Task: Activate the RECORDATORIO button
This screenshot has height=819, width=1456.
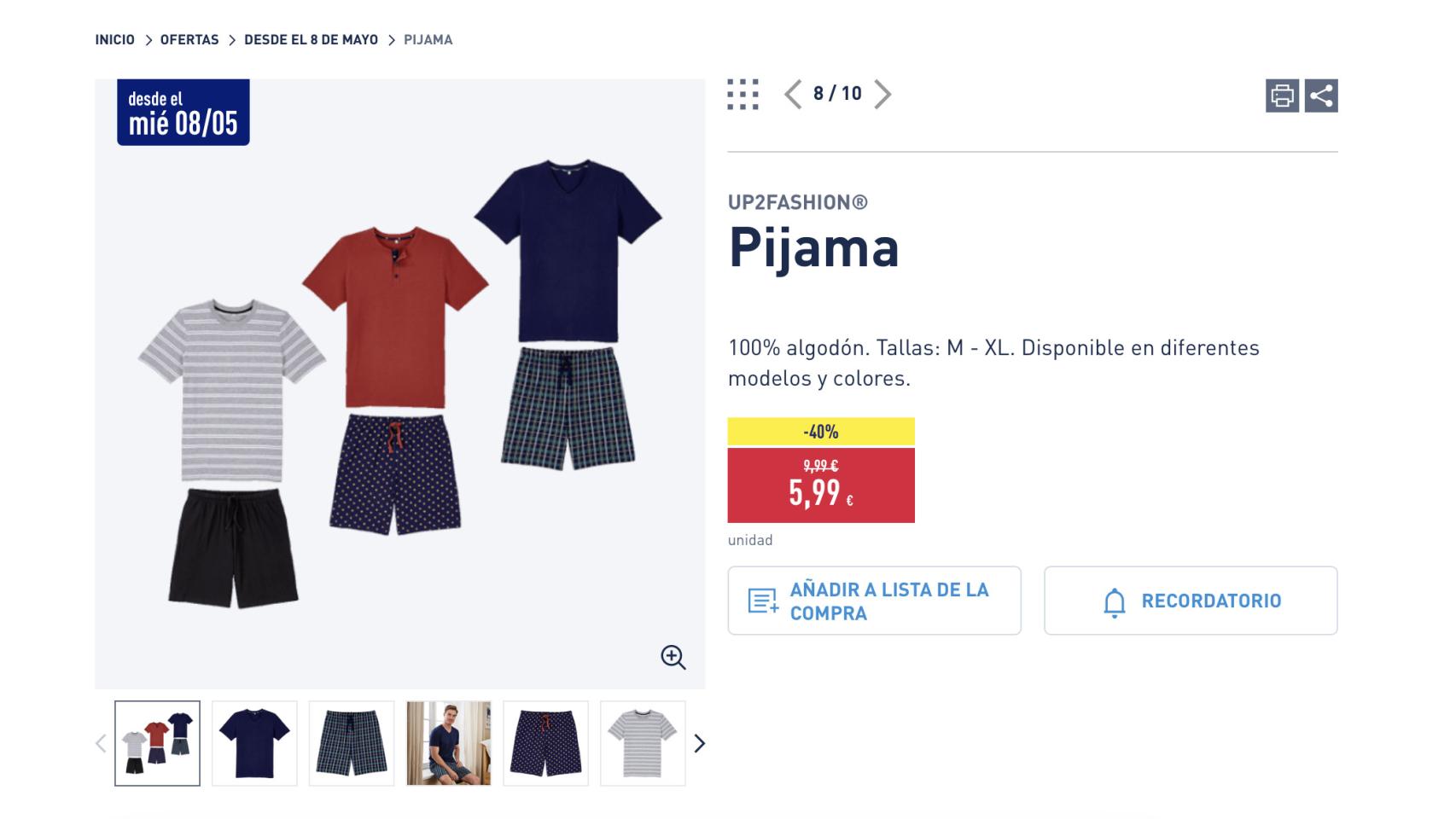Action: point(1190,600)
